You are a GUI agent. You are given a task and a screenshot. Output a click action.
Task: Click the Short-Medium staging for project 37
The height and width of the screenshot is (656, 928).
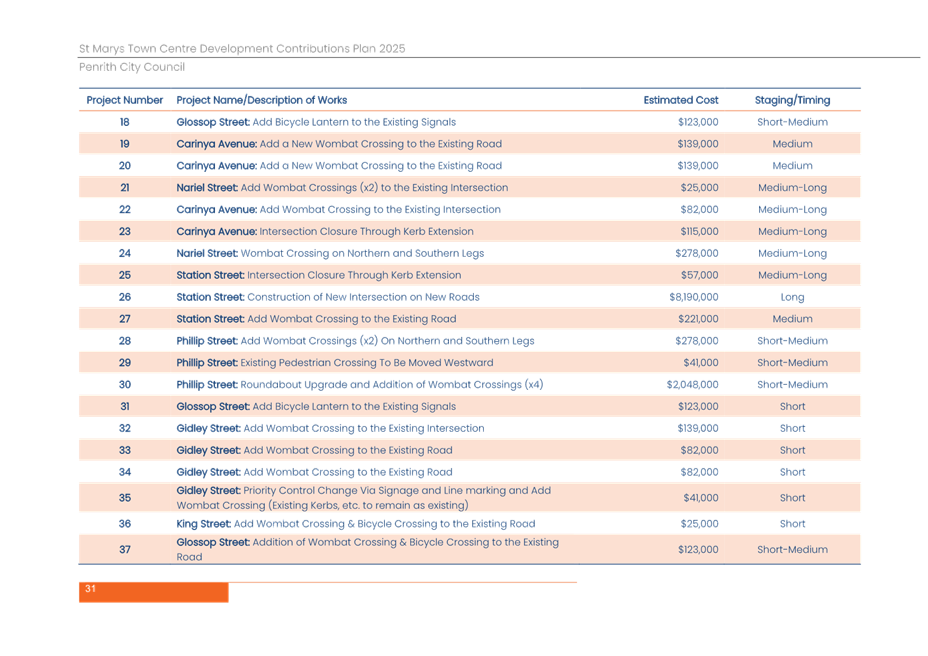[x=792, y=549]
